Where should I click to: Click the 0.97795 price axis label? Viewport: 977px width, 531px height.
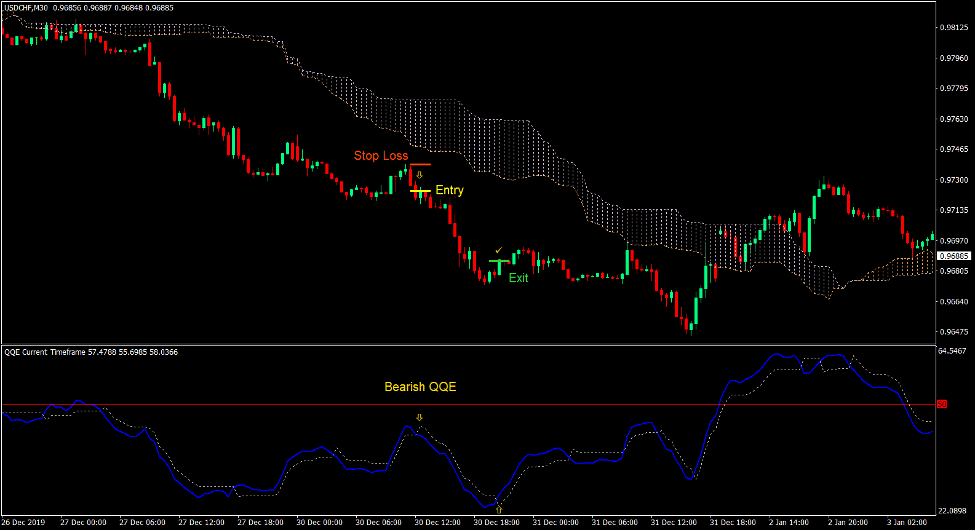[953, 88]
